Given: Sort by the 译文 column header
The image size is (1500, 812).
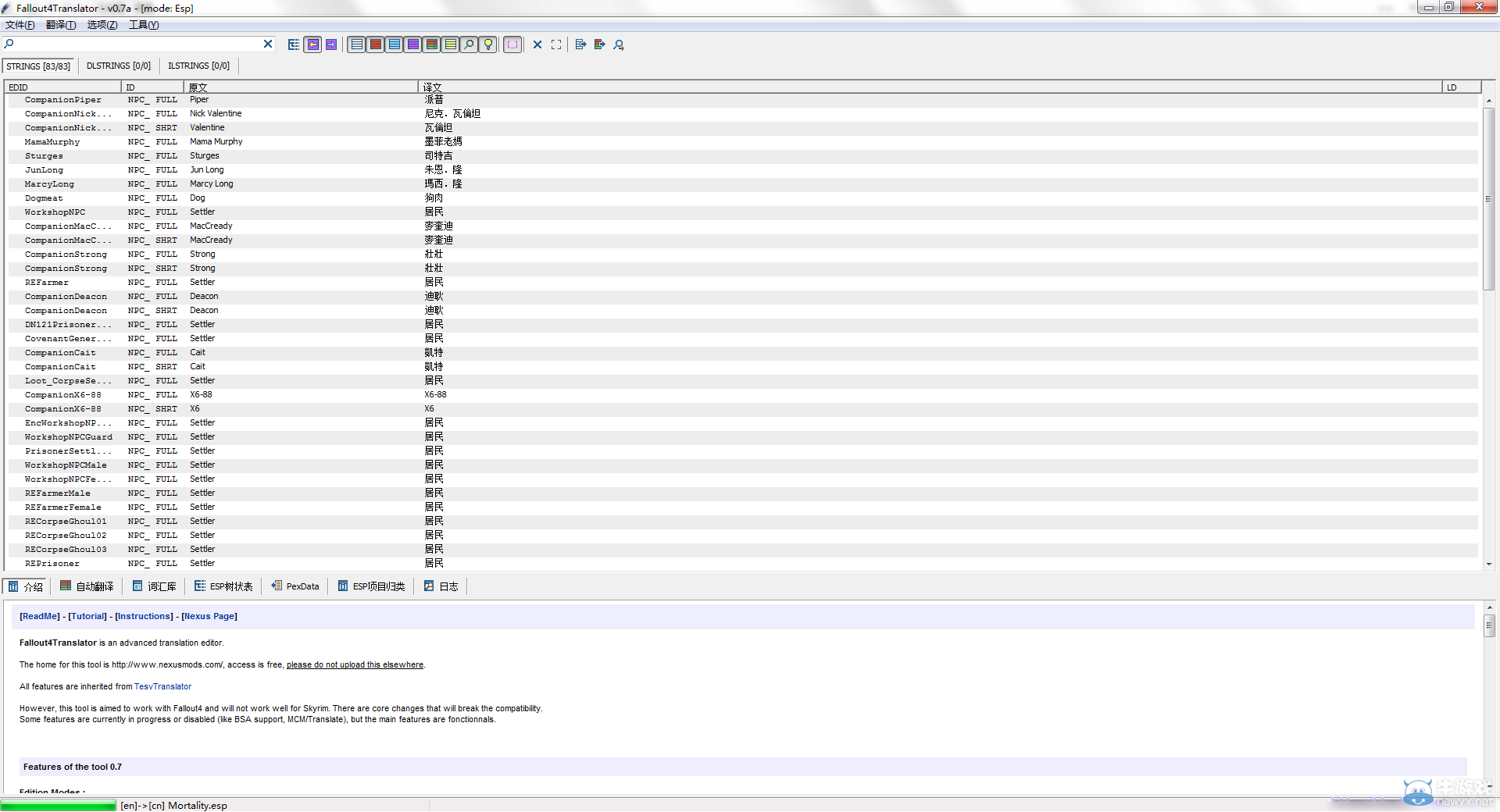Looking at the screenshot, I should pos(930,87).
